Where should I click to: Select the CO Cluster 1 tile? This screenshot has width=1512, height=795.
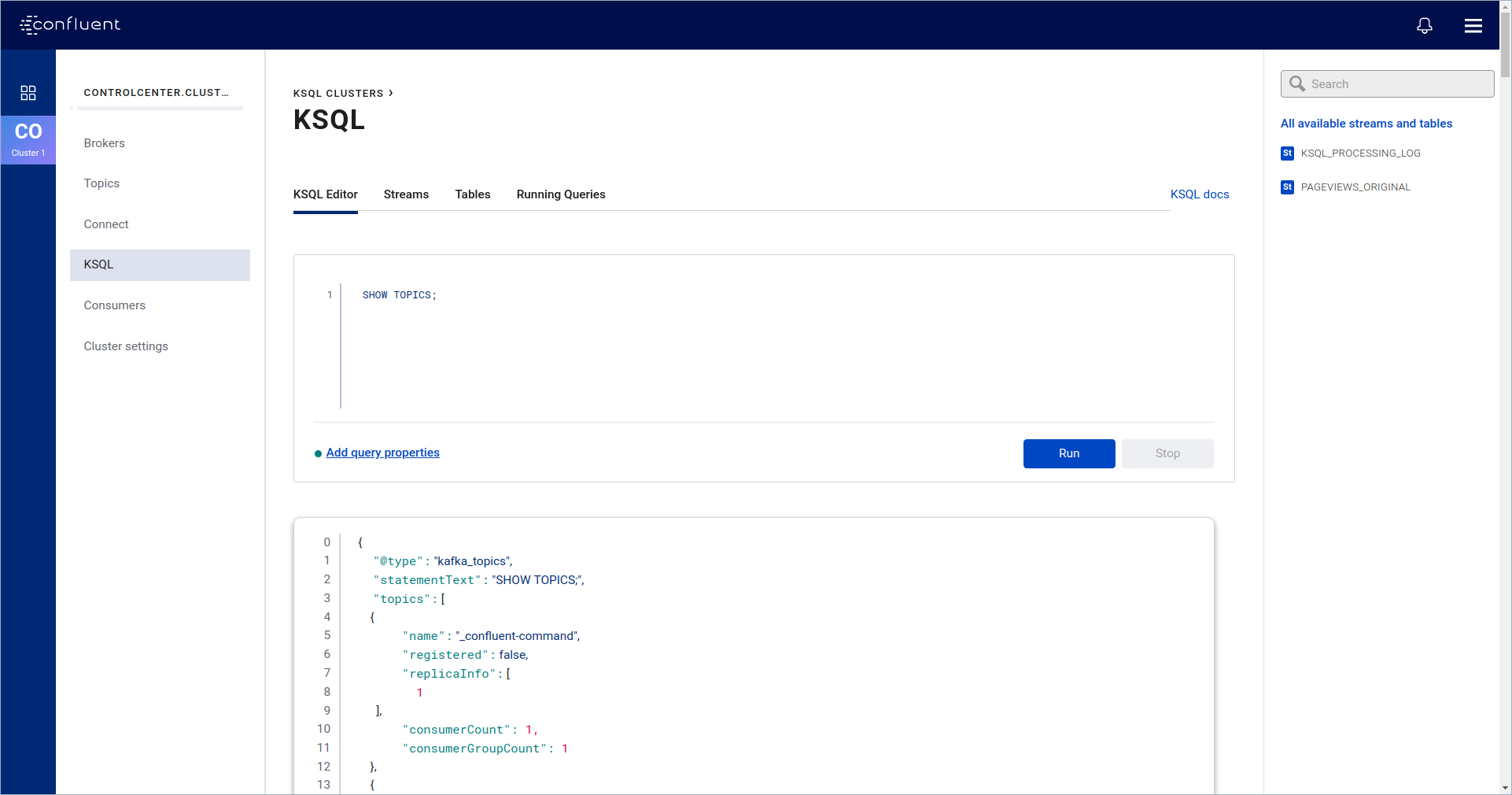pos(28,139)
